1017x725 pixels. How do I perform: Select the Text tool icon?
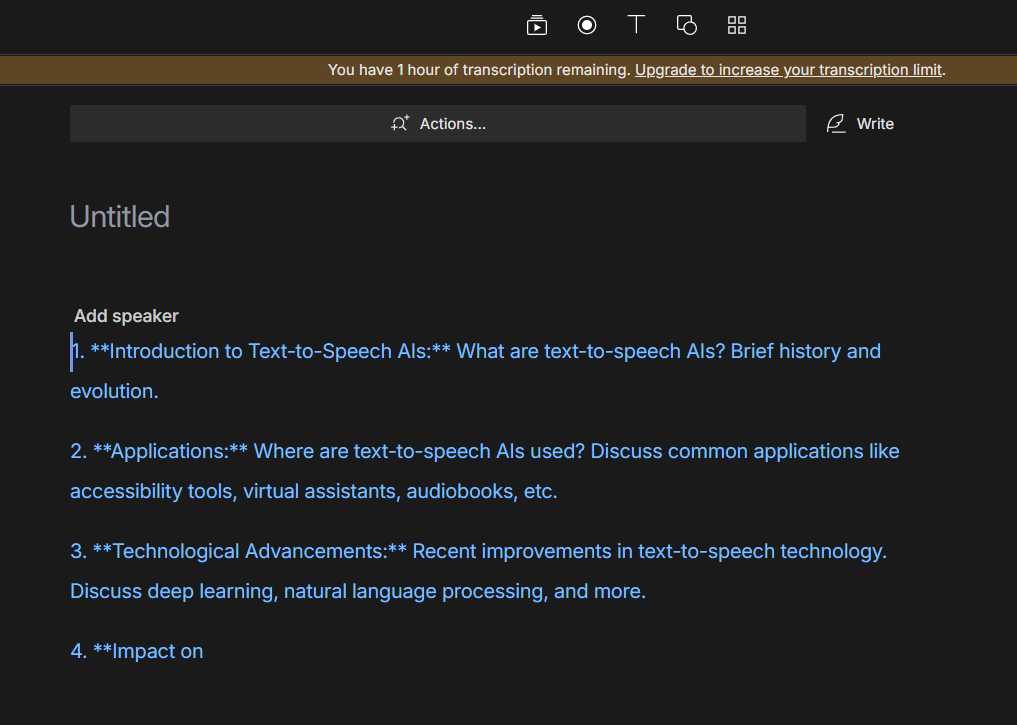(x=636, y=25)
